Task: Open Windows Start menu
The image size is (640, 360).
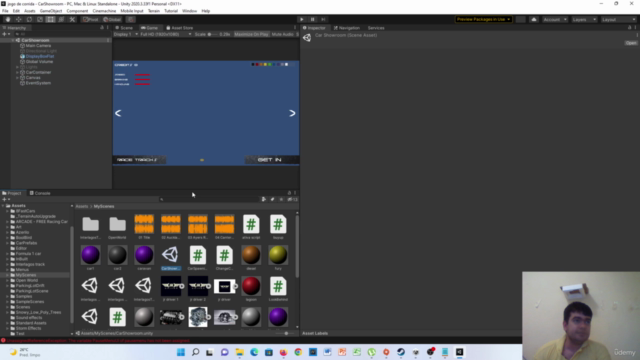Action: coord(181,352)
